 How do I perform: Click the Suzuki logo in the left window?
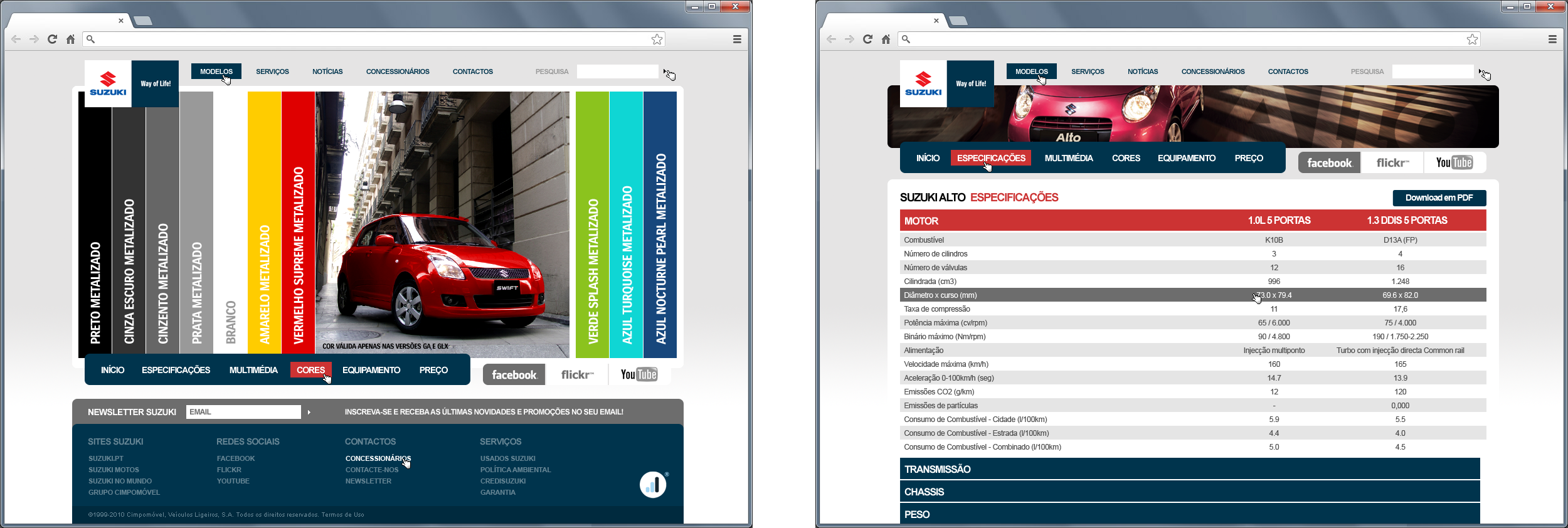[108, 83]
